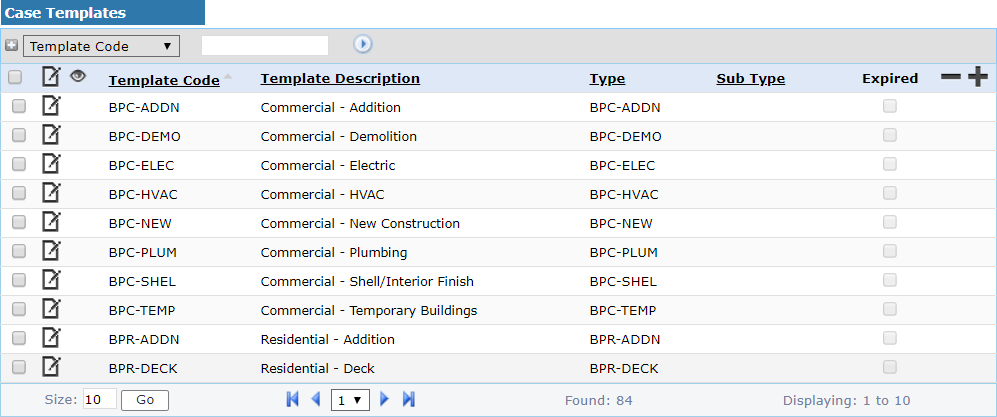Screen dimensions: 997x417
Task: Tick the checkbox for BPC-PLUM row
Action: coord(18,252)
